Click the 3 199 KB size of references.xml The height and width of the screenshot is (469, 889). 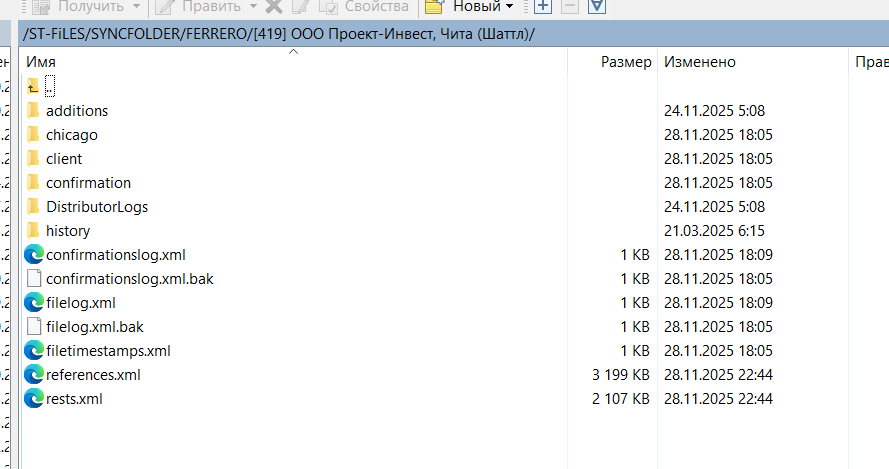point(621,375)
